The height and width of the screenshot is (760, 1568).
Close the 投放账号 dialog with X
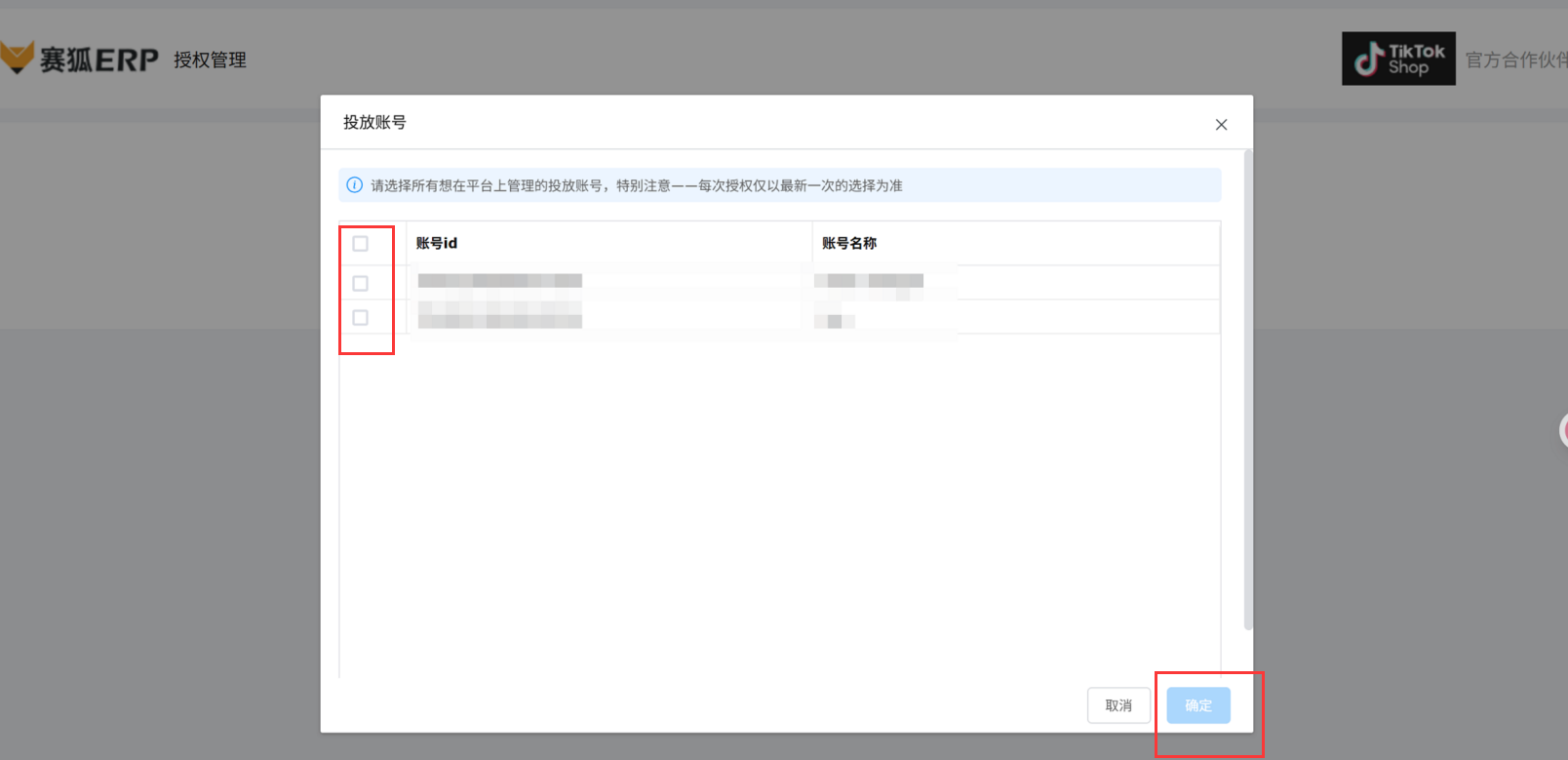pos(1221,125)
